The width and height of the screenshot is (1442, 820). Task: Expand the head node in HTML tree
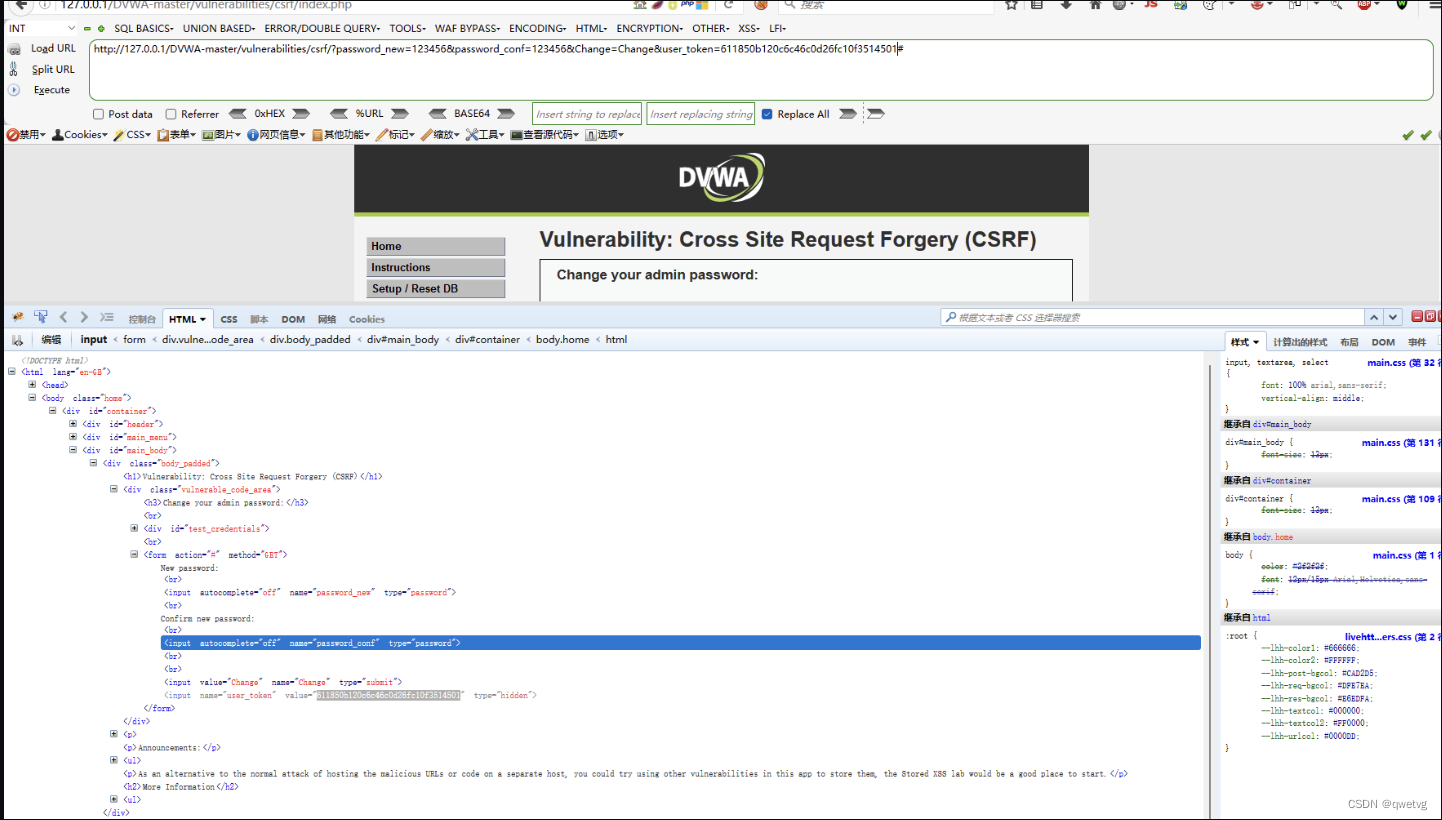[33, 385]
